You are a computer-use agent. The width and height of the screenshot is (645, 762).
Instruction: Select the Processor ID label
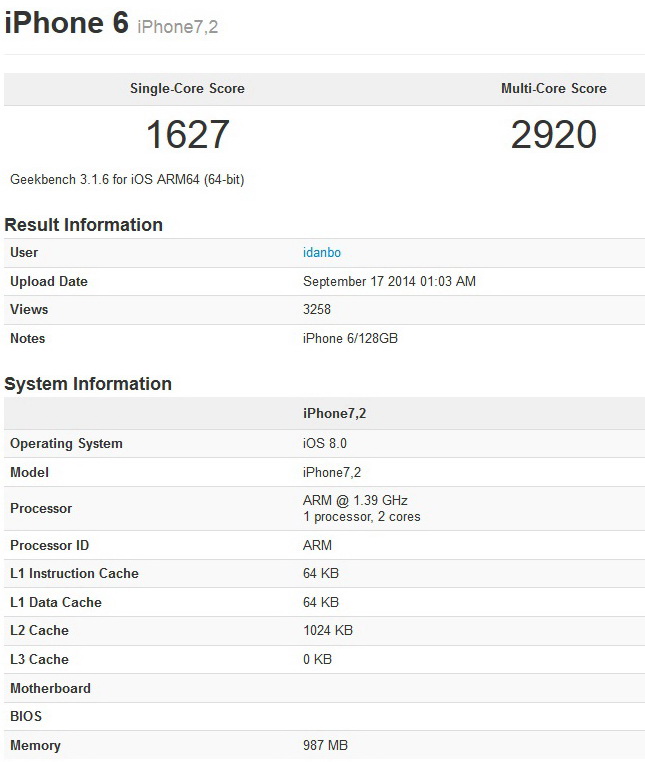pos(50,545)
